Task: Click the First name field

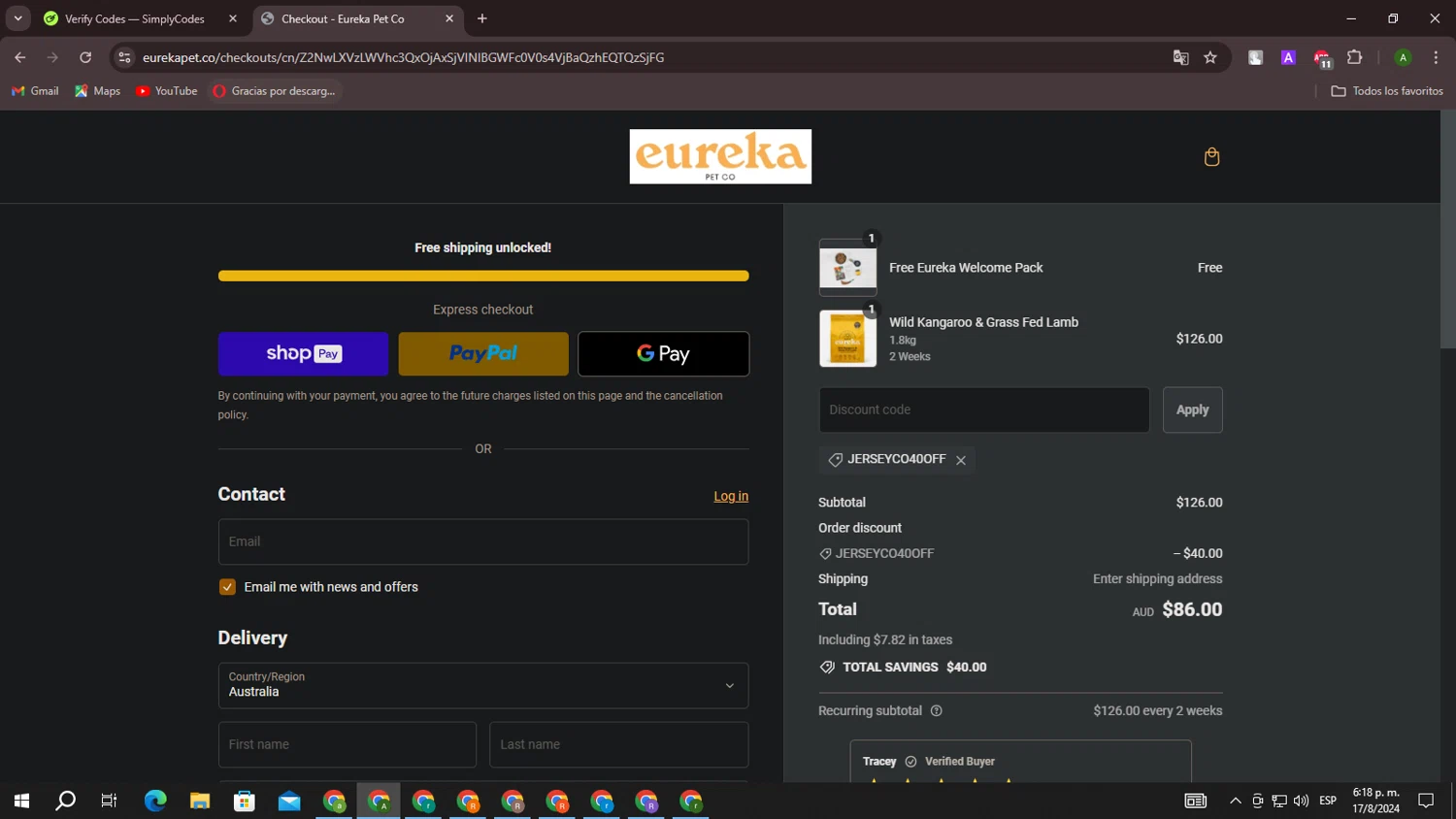Action: pos(347,744)
